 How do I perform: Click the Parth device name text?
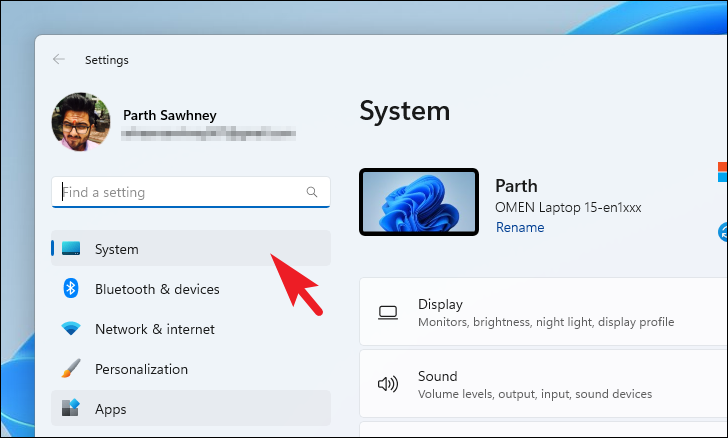point(516,186)
